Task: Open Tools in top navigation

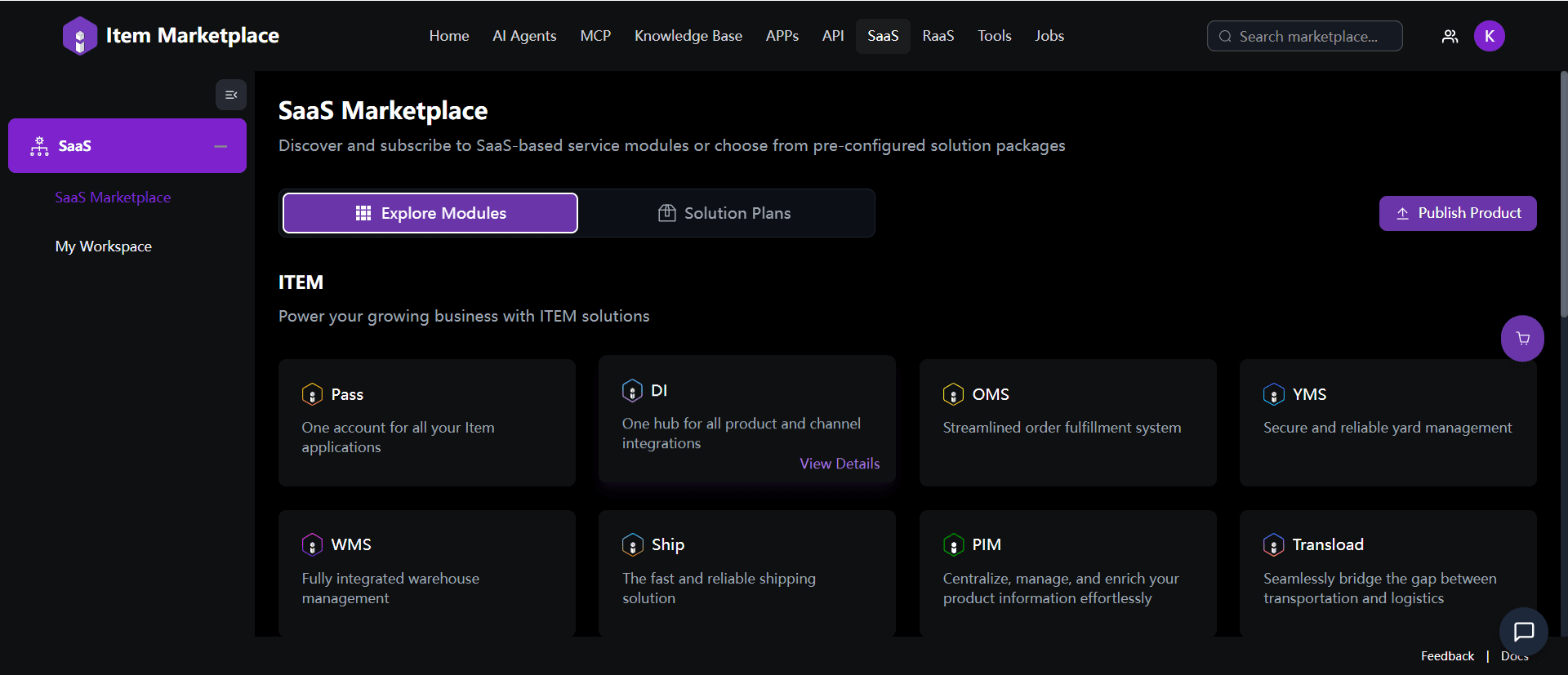Action: (x=995, y=36)
